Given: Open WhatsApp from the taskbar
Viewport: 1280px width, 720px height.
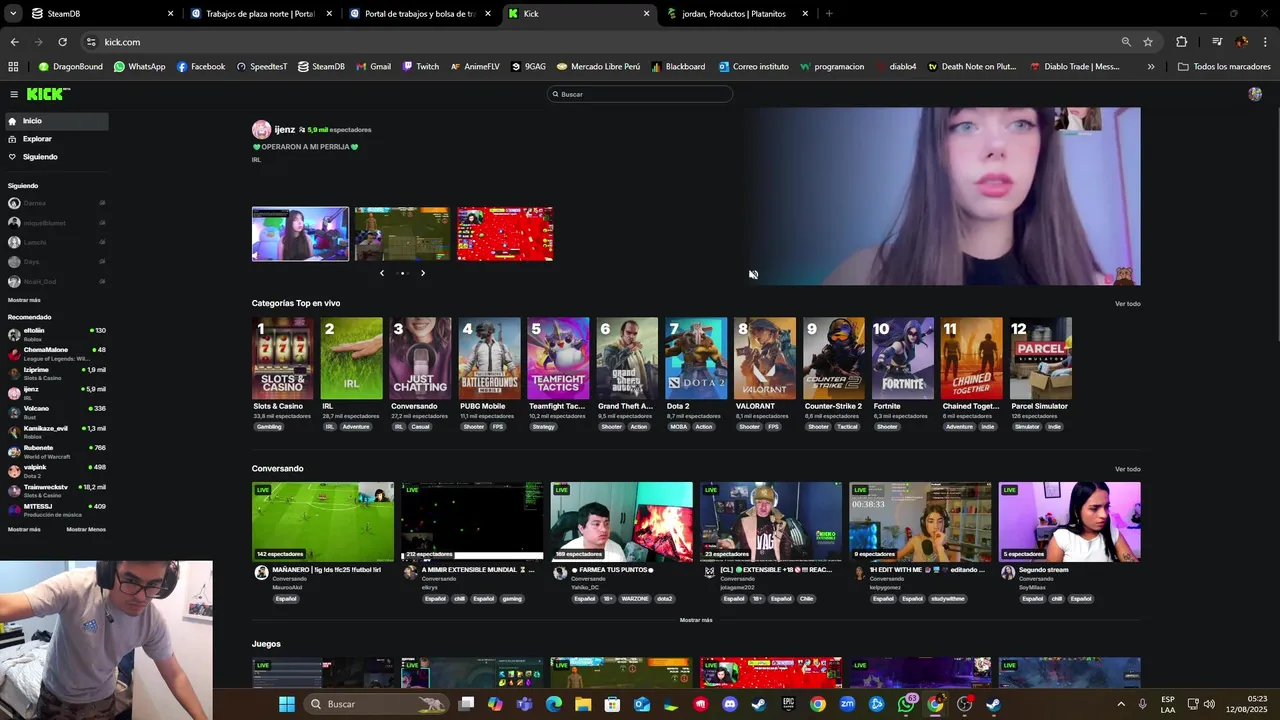Looking at the screenshot, I should pos(906,704).
